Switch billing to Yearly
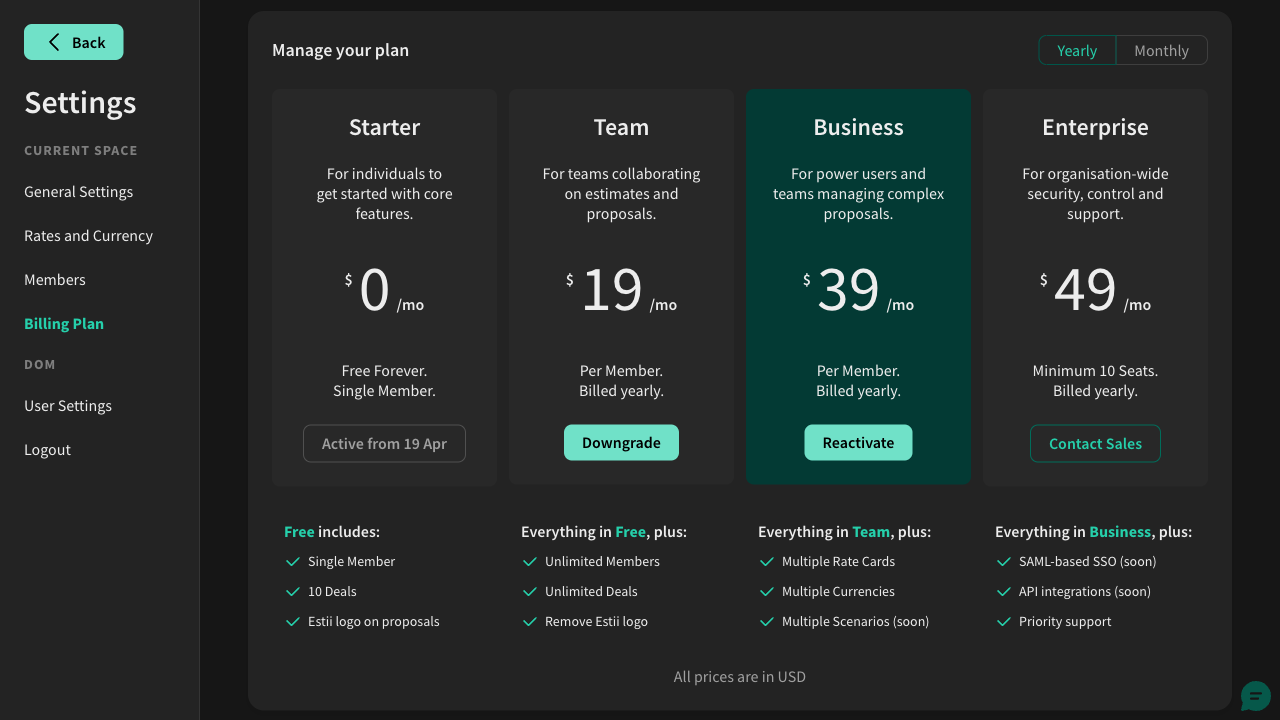The width and height of the screenshot is (1280, 720). [1077, 50]
